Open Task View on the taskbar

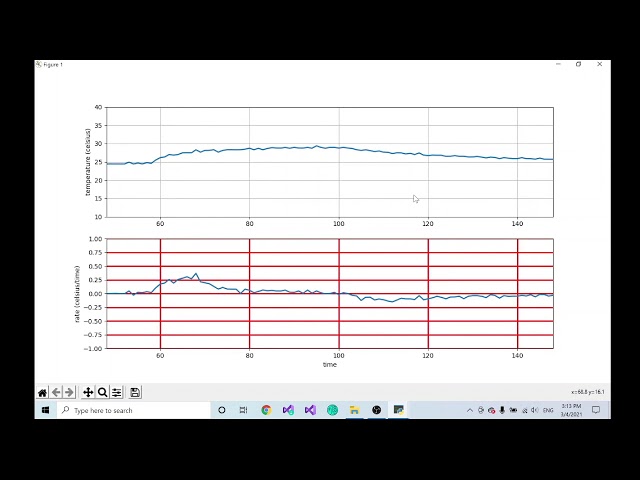point(243,410)
